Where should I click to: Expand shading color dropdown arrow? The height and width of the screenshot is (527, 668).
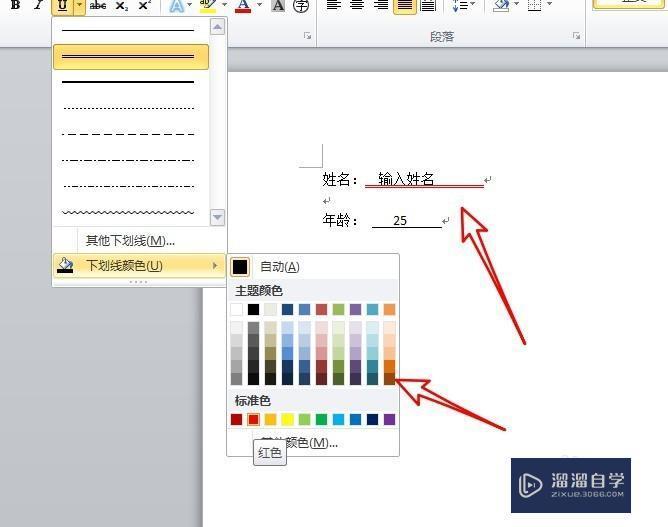click(517, 4)
